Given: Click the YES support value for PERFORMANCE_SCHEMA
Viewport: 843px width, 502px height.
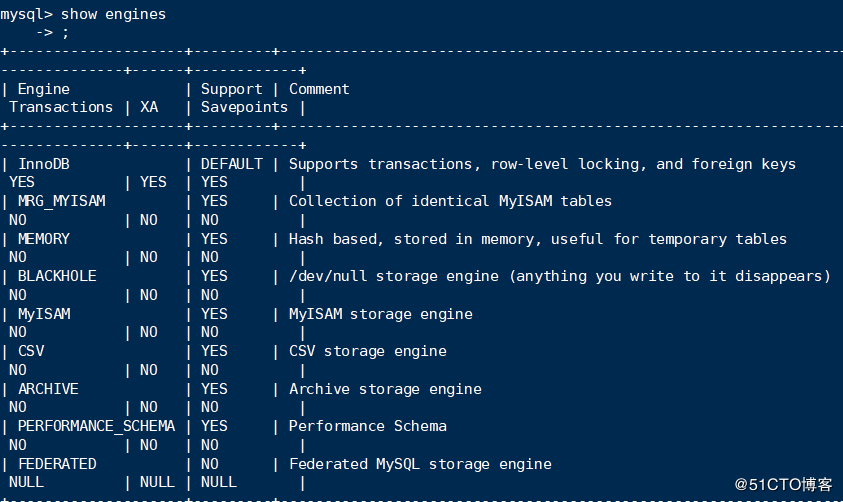Looking at the screenshot, I should tap(214, 426).
